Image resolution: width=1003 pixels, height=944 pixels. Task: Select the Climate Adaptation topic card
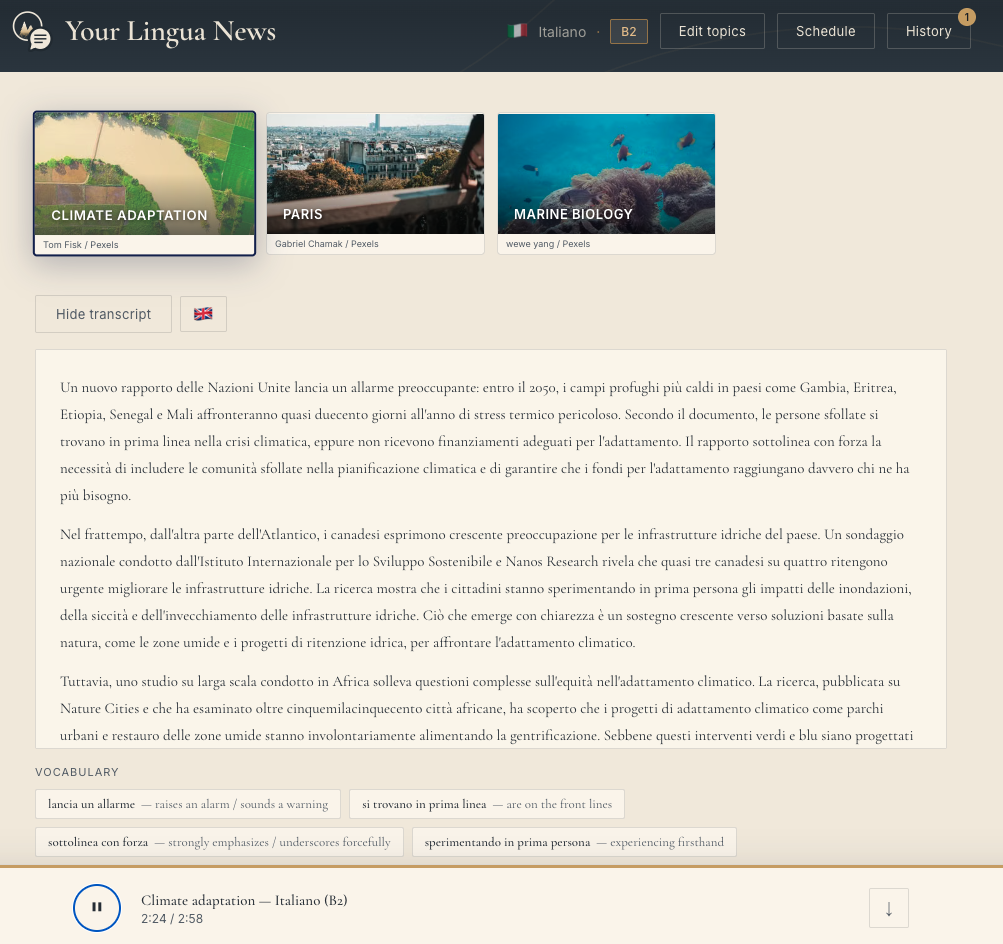tap(145, 184)
